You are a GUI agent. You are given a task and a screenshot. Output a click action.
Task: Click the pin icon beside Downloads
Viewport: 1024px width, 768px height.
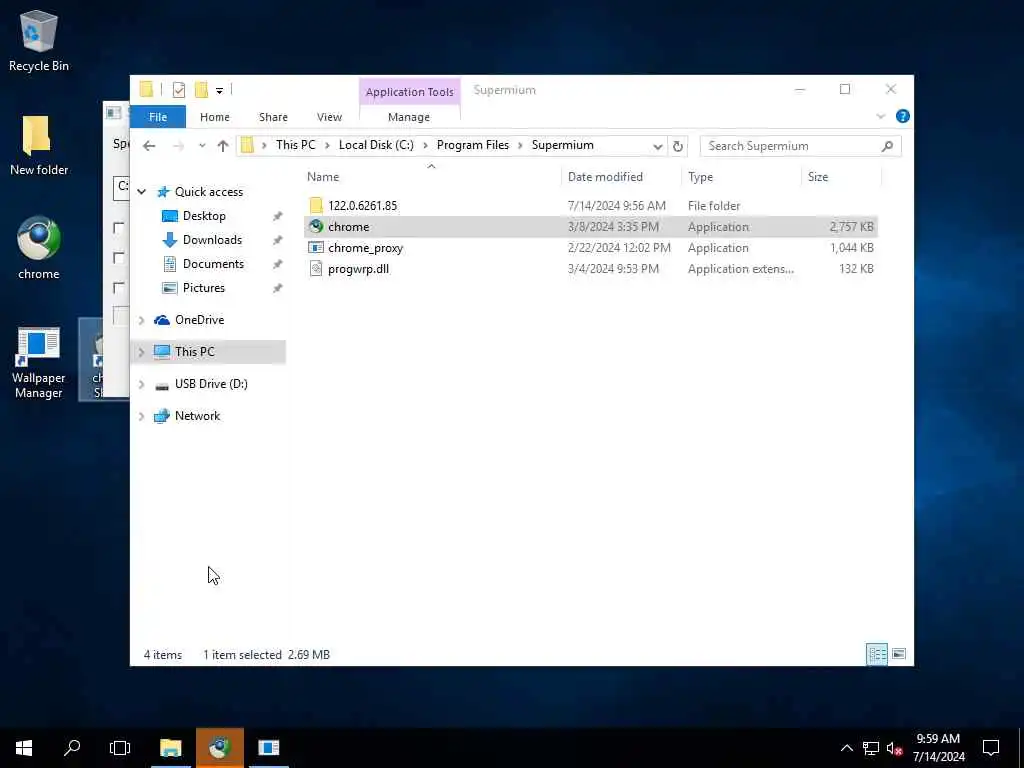pyautogui.click(x=278, y=240)
